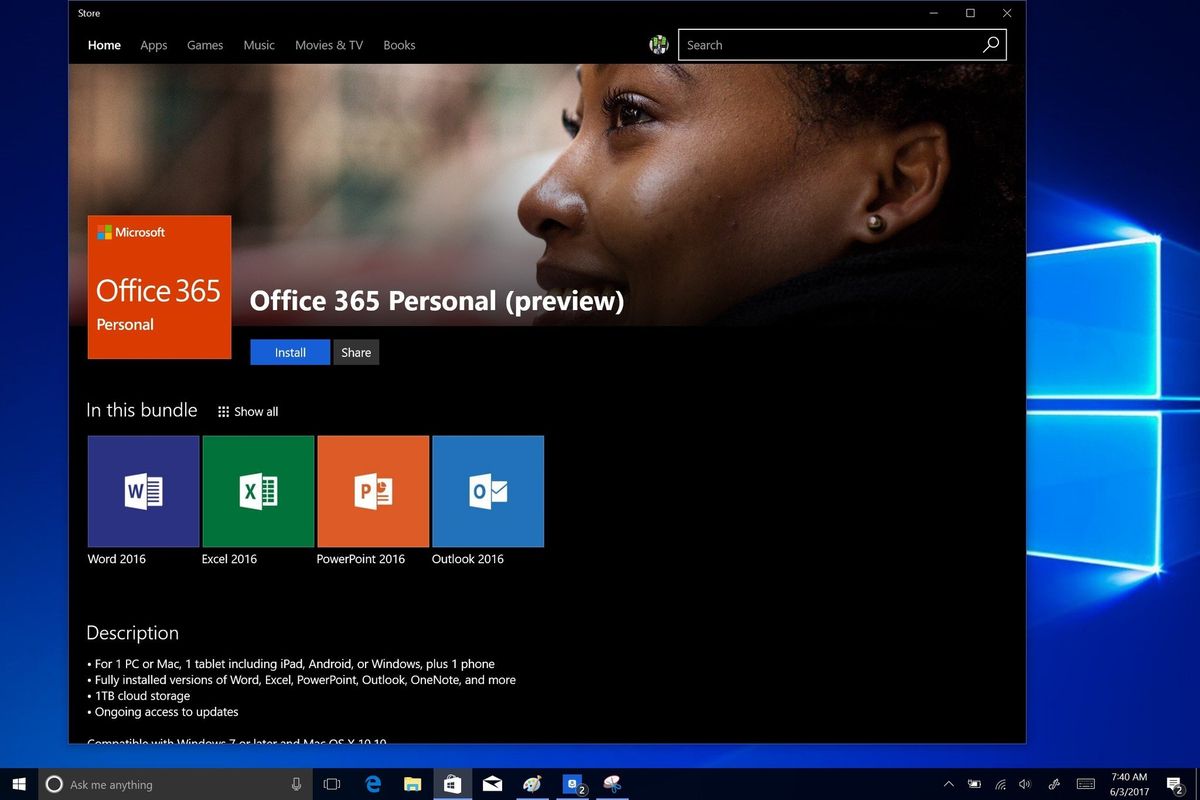Click inside the Store search field

(830, 45)
